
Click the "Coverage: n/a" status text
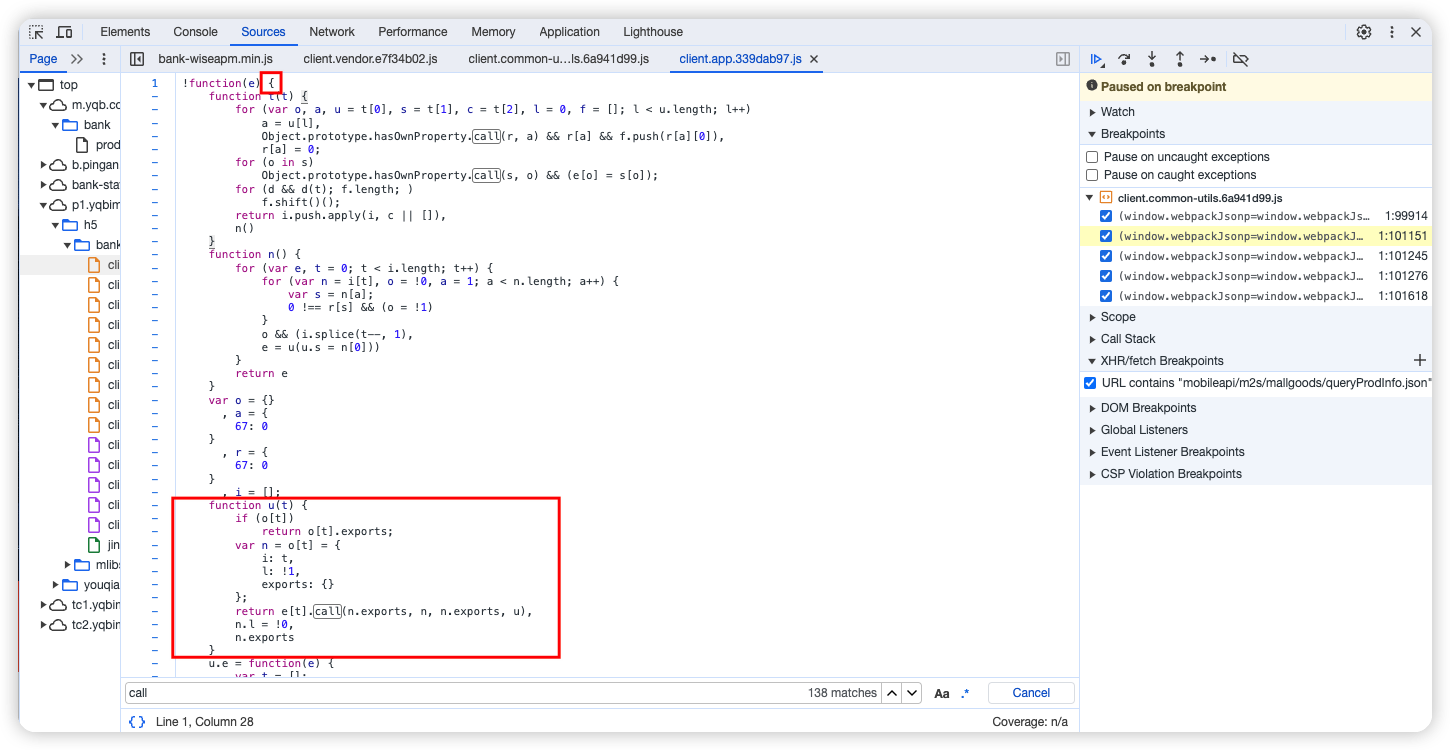coord(1030,722)
